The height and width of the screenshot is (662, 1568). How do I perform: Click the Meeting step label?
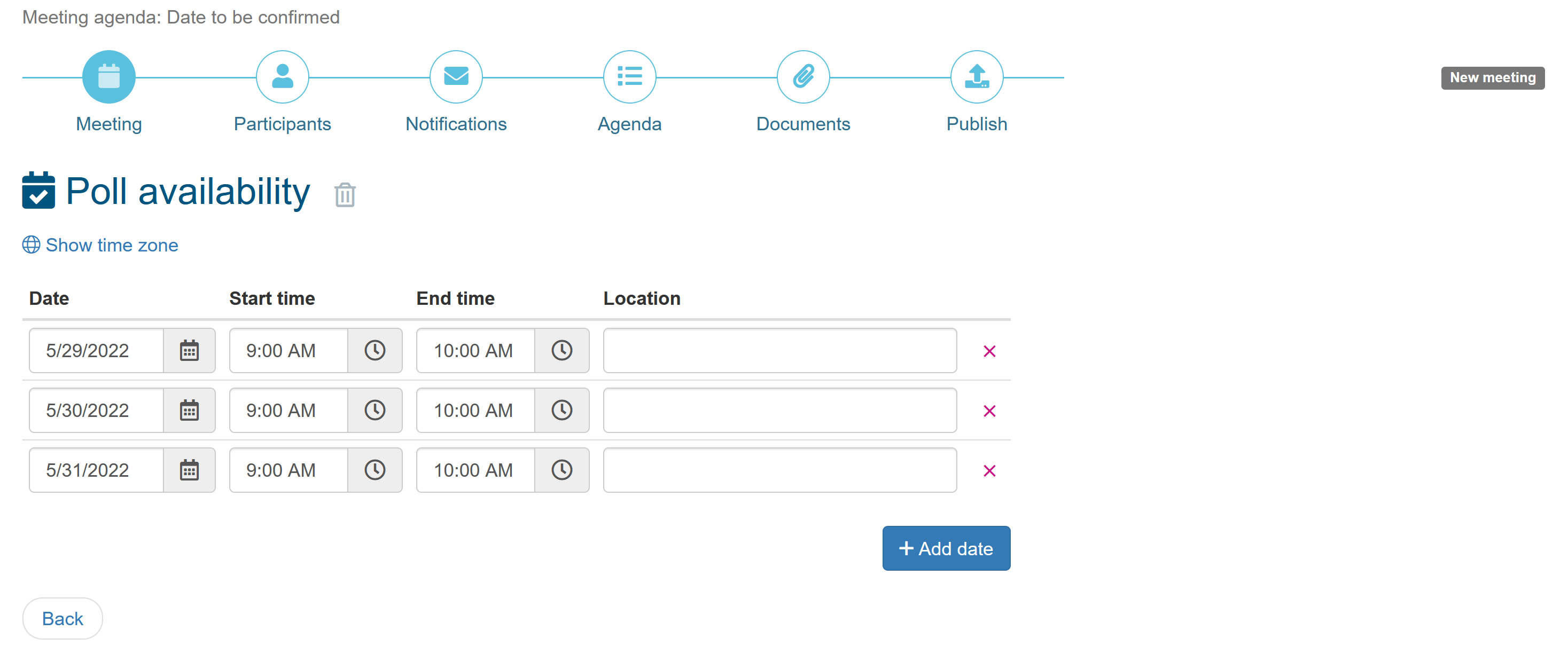coord(109,124)
